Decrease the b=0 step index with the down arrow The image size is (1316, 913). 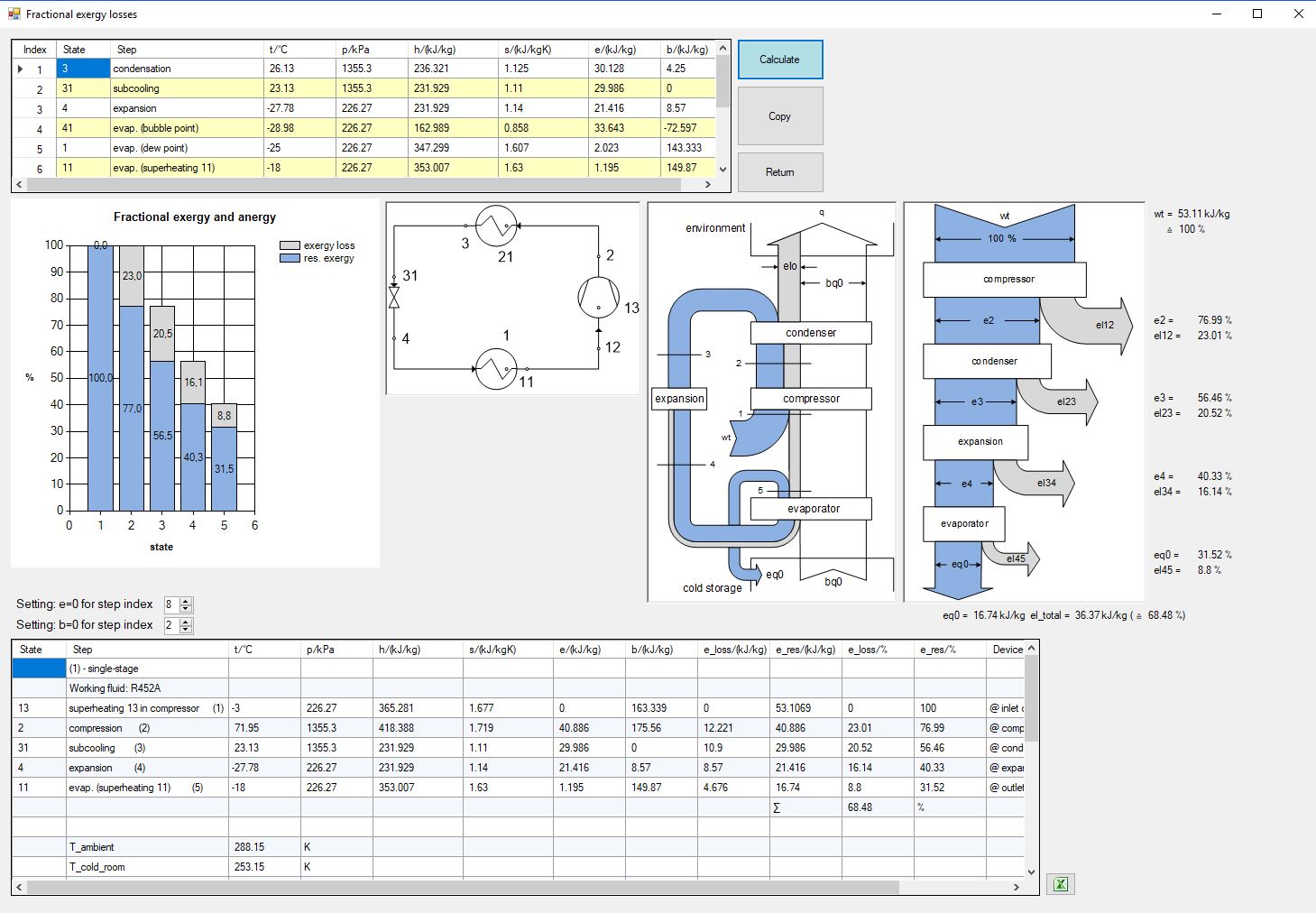(x=186, y=630)
